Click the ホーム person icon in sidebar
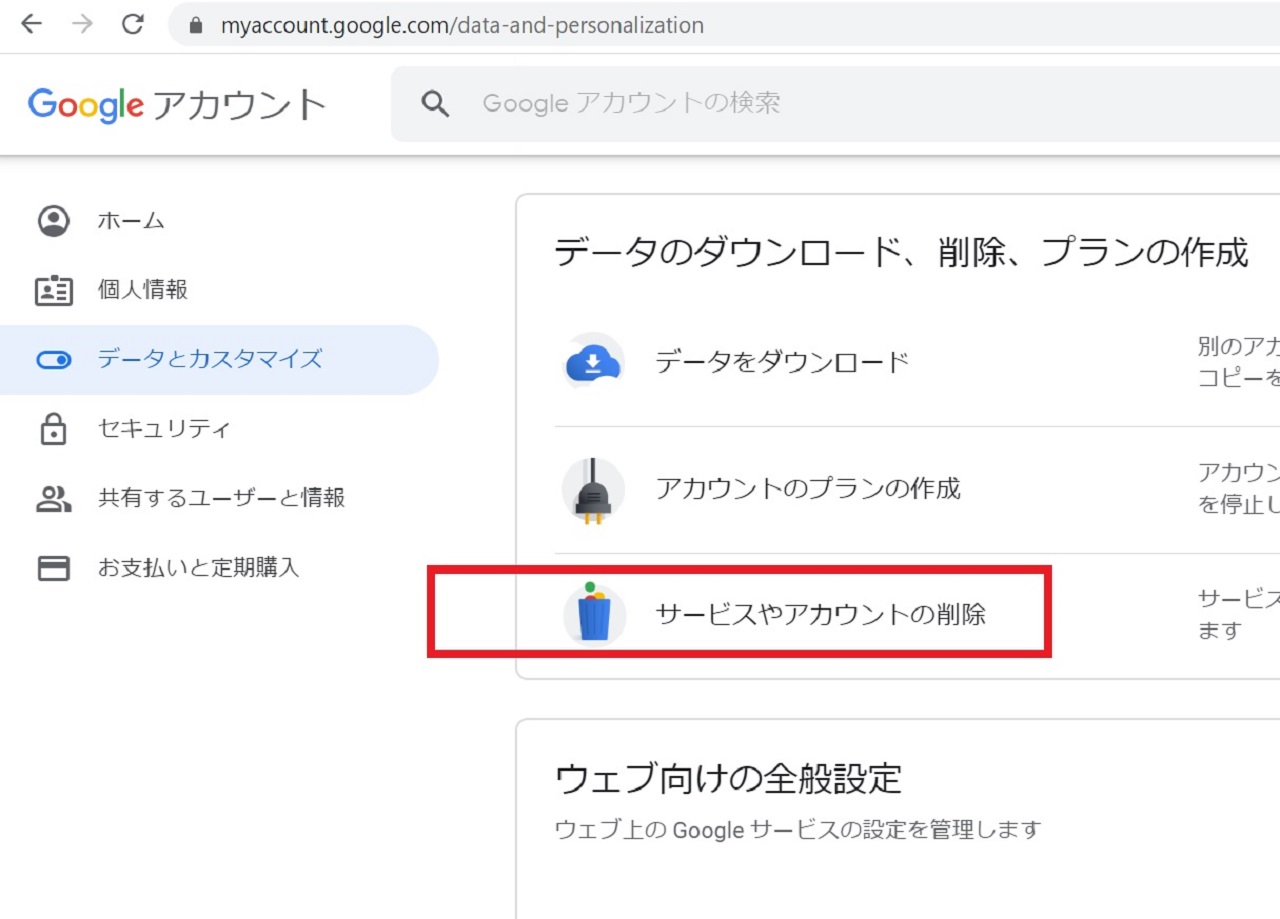 click(x=53, y=221)
